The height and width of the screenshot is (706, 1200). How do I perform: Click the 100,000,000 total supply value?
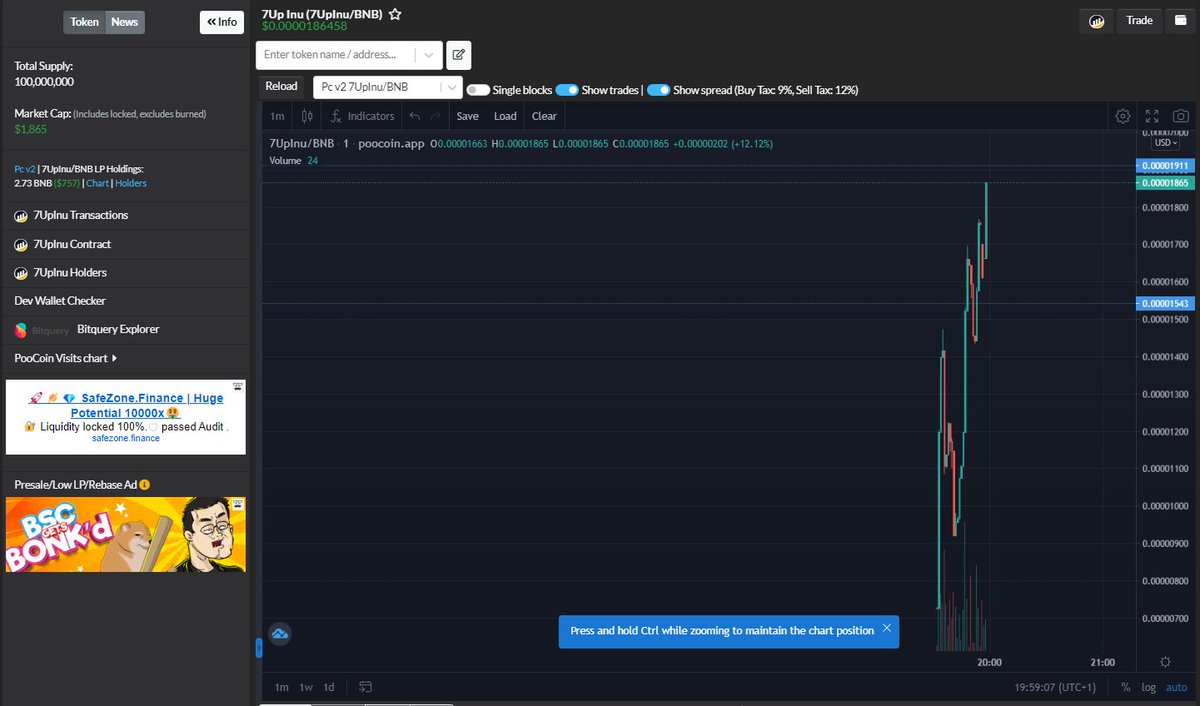(x=44, y=82)
